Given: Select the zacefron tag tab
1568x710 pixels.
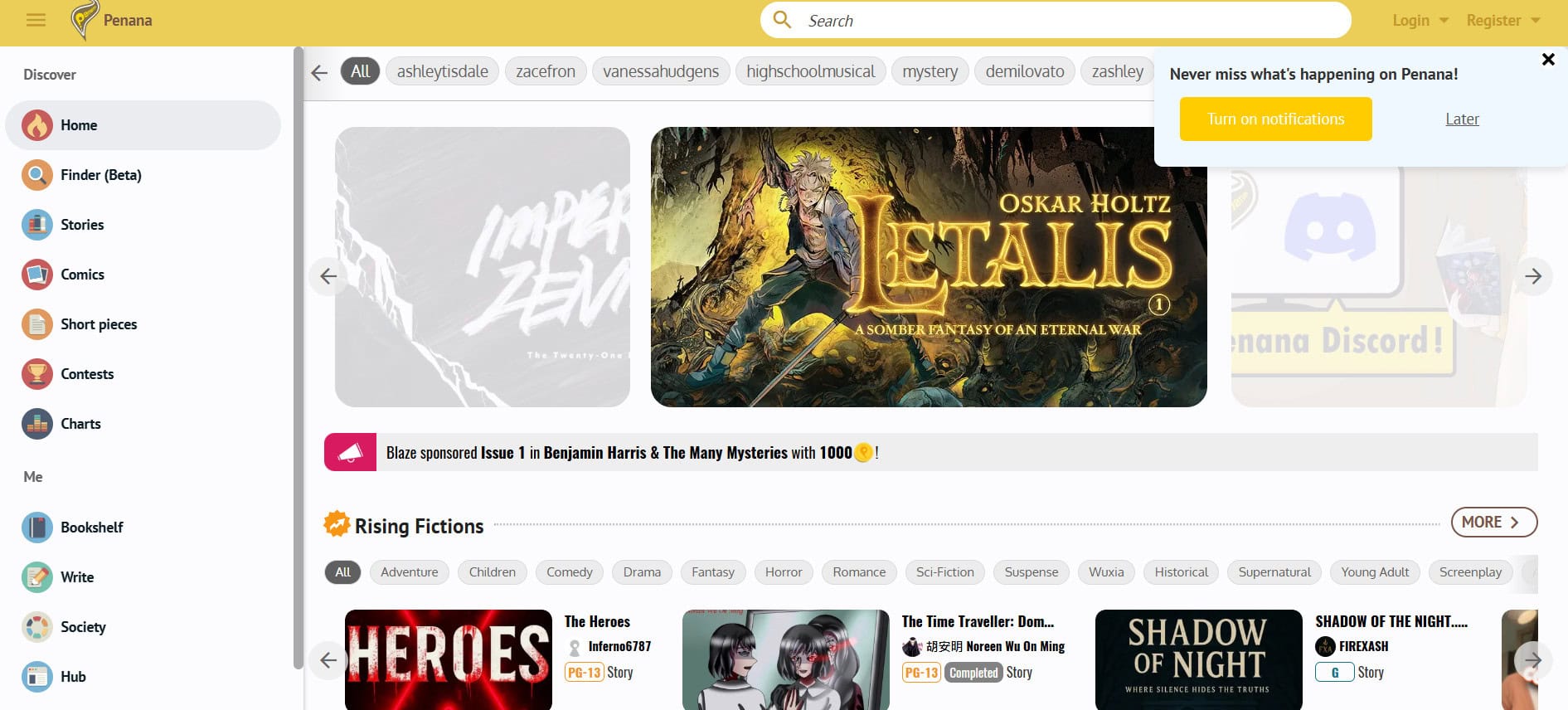Looking at the screenshot, I should pyautogui.click(x=545, y=71).
